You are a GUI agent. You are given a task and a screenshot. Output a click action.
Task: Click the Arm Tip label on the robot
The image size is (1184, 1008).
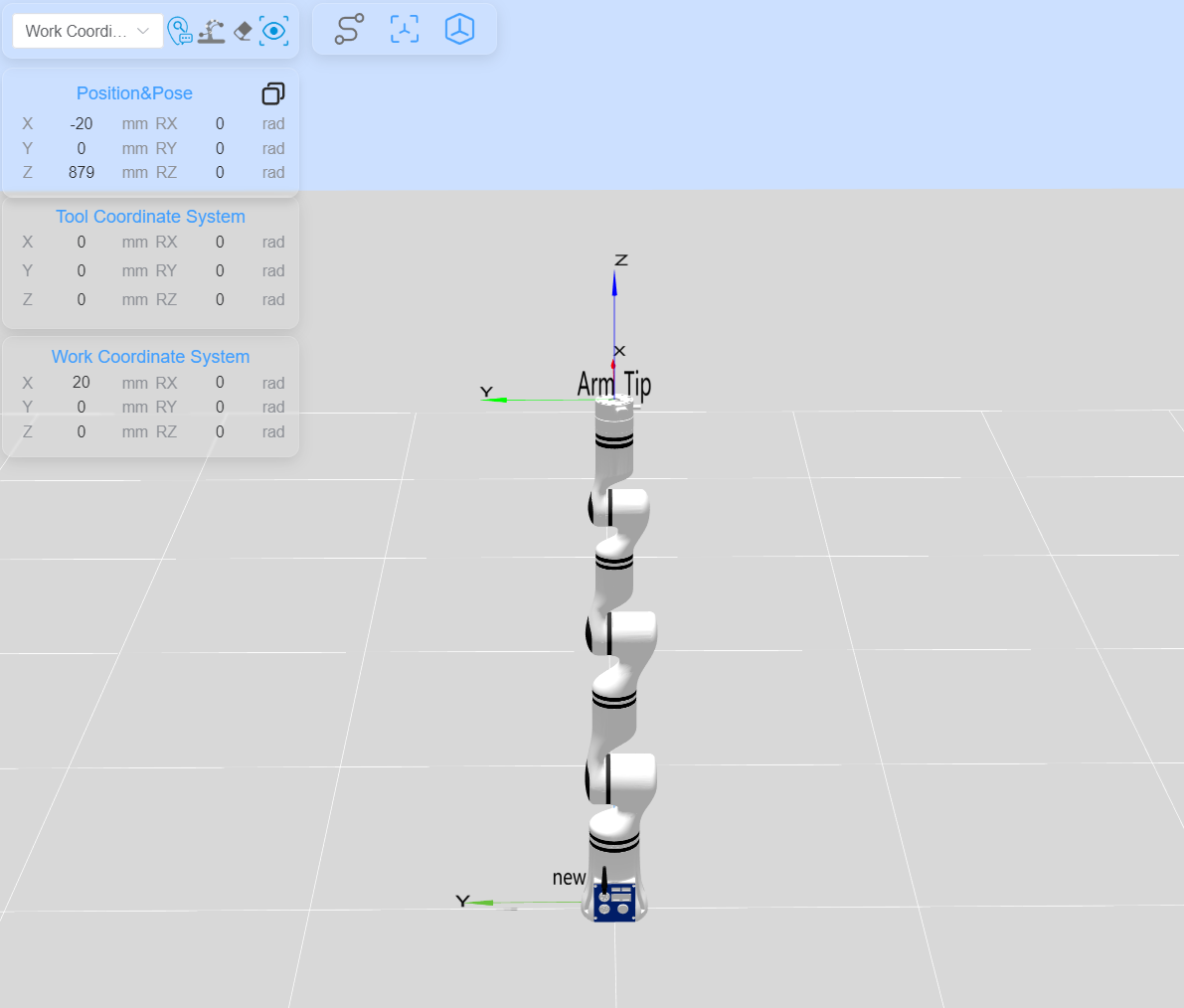(x=614, y=386)
